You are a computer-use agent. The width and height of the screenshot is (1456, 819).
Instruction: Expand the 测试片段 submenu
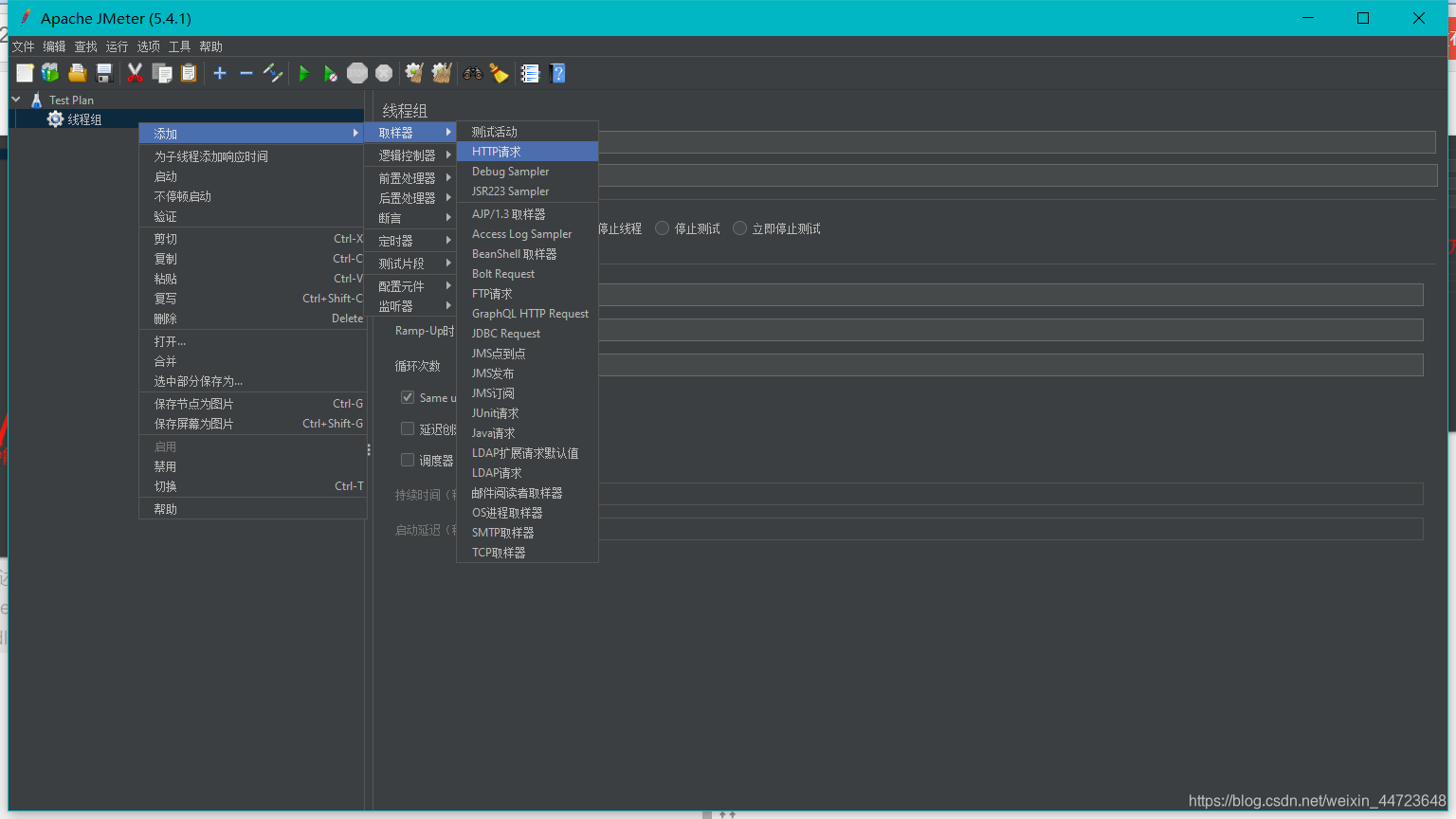(410, 264)
